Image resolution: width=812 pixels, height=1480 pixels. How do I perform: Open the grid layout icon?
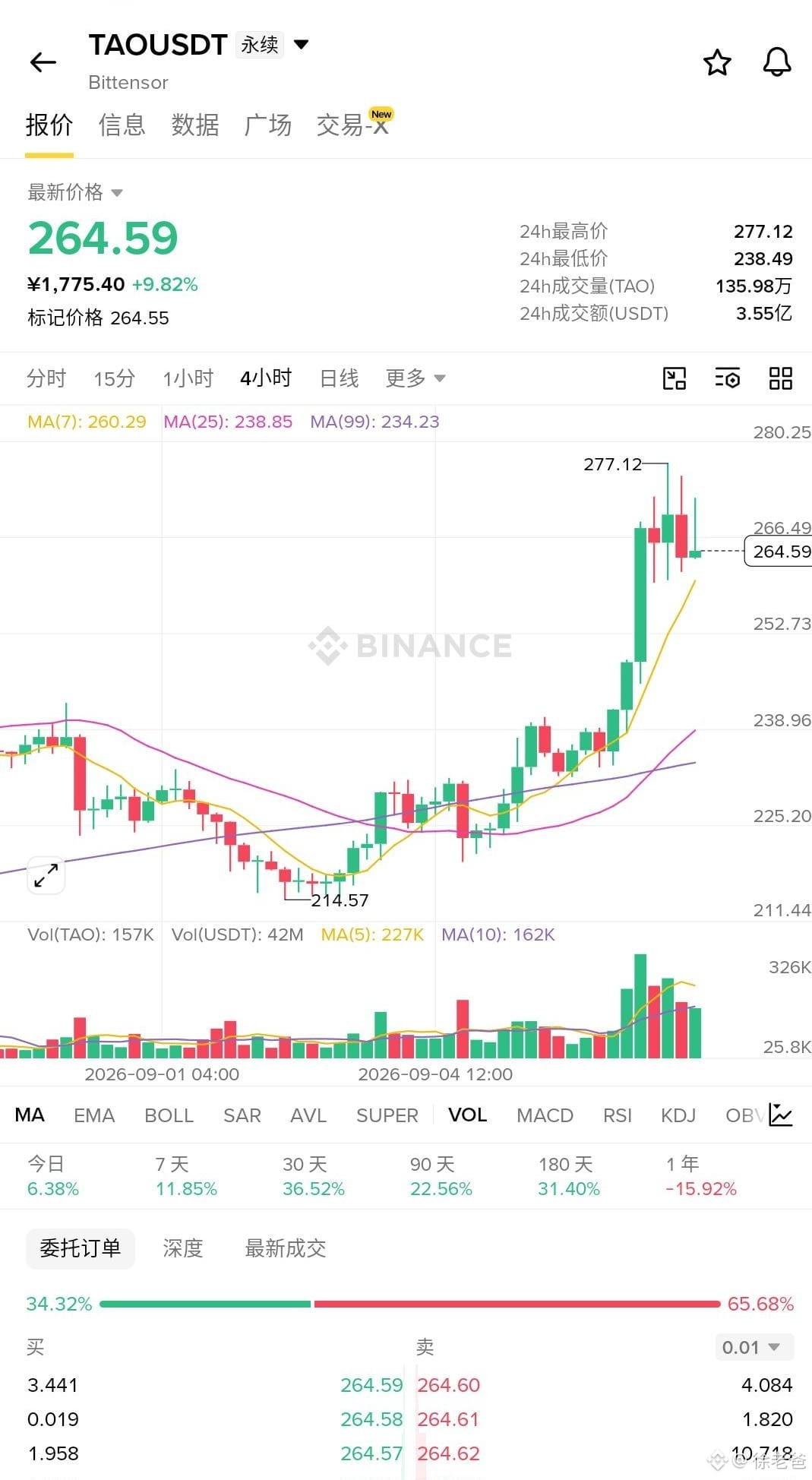[x=781, y=378]
